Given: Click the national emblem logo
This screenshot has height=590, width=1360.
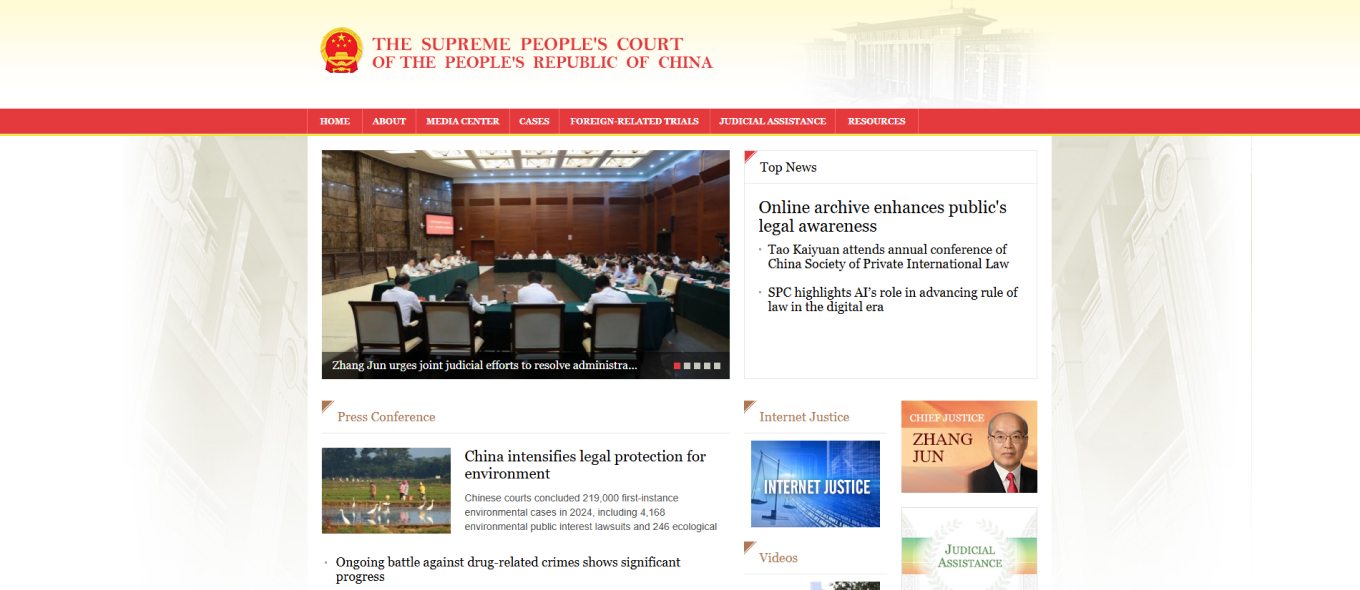Looking at the screenshot, I should coord(341,52).
